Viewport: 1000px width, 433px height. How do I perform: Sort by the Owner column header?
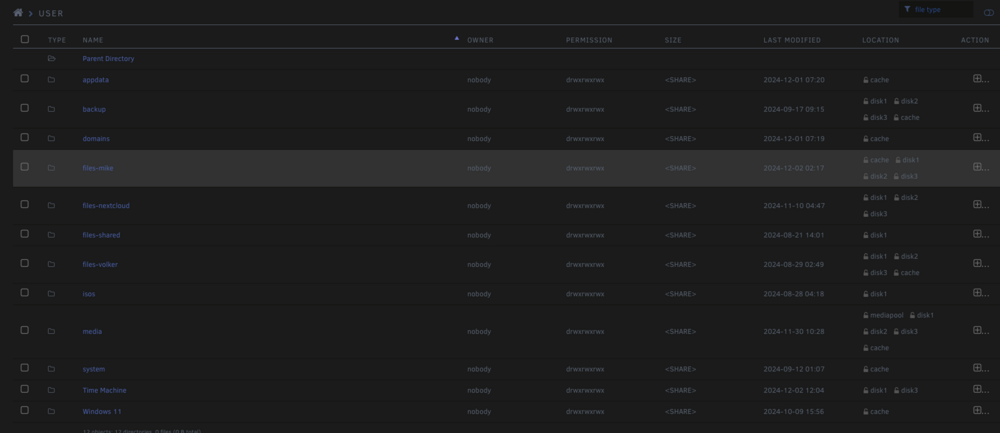[480, 40]
